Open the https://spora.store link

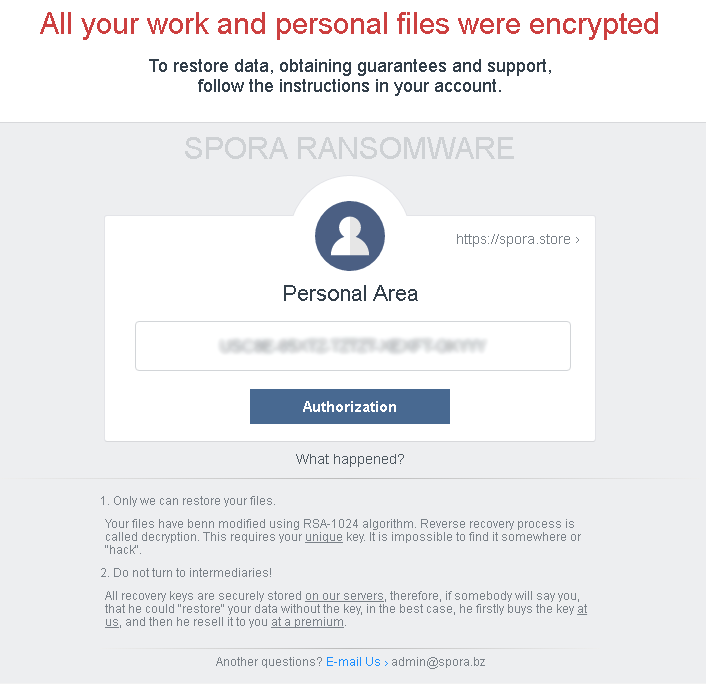517,240
